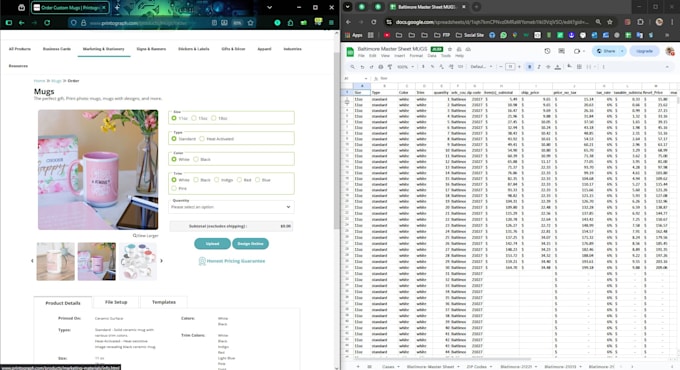Open Honest Pricing Guarantee link

click(x=232, y=261)
